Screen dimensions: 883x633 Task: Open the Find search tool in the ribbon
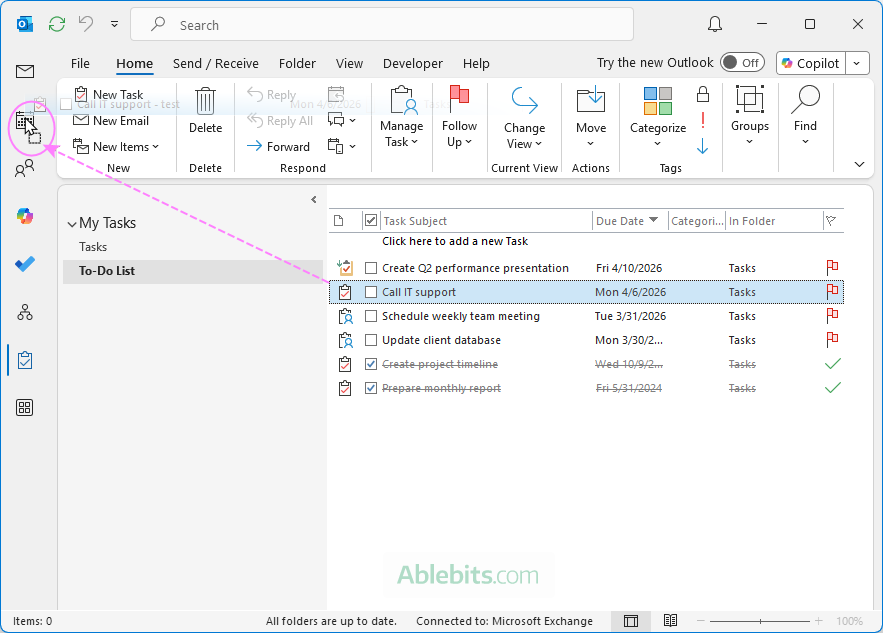pos(805,118)
